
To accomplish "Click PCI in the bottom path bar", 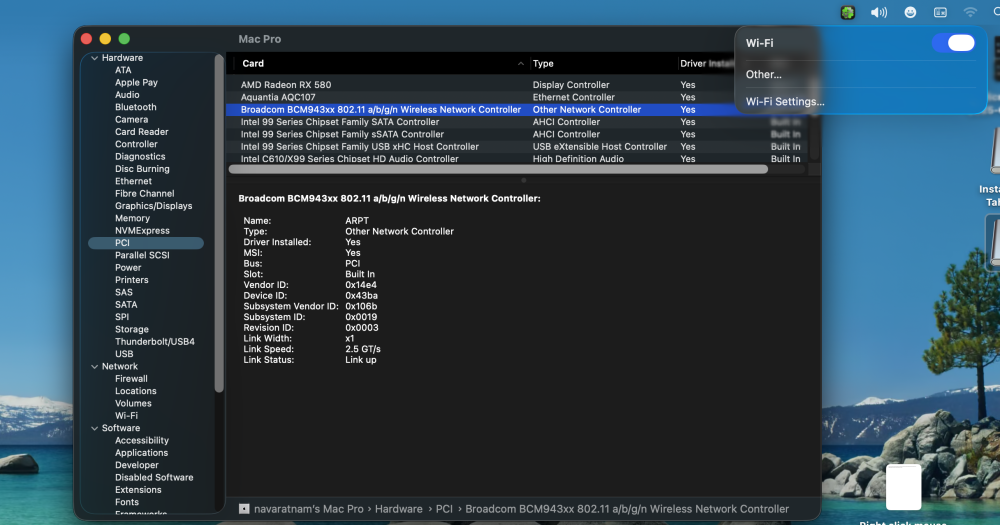I will click(444, 509).
